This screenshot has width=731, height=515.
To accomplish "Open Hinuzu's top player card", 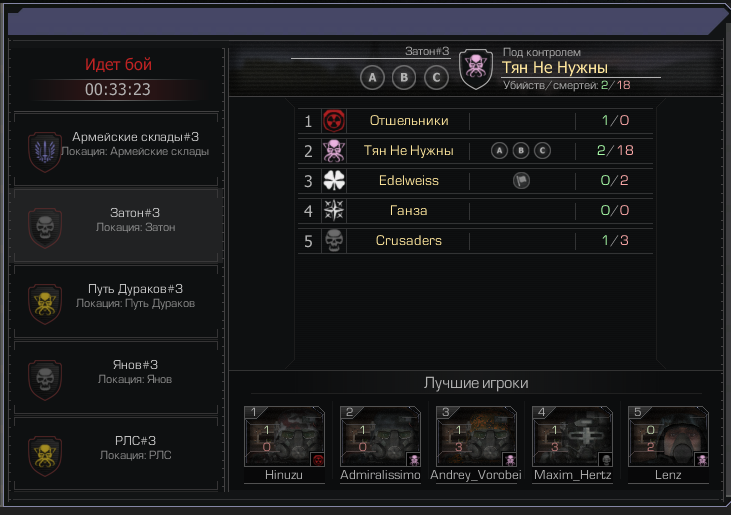I will click(284, 445).
